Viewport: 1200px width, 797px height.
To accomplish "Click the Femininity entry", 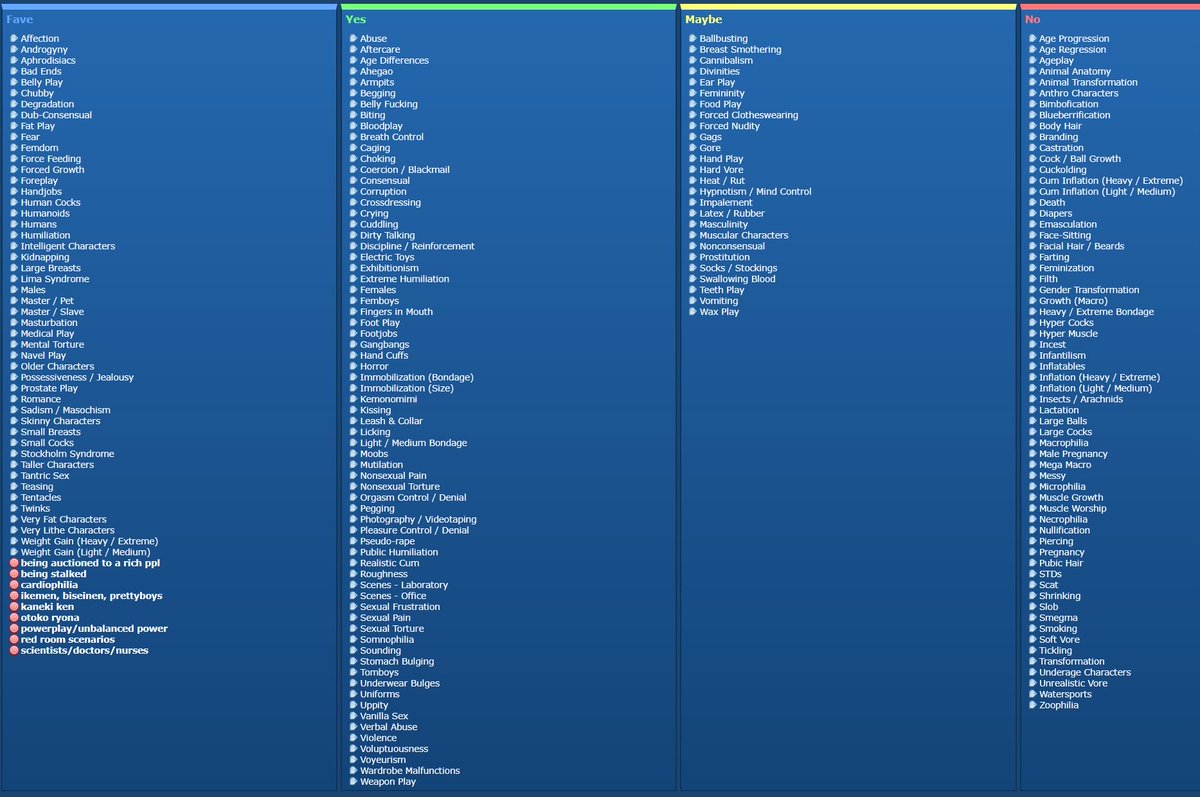I will (722, 93).
